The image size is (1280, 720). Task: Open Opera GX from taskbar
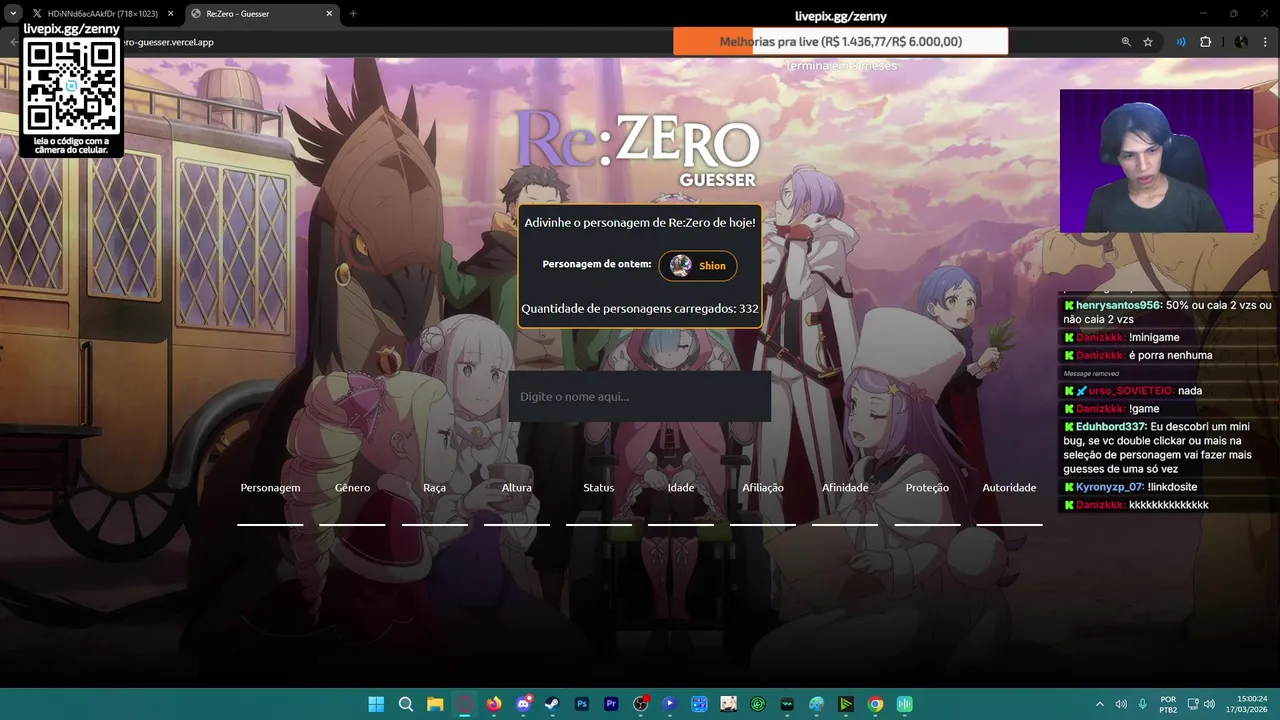pyautogui.click(x=464, y=704)
